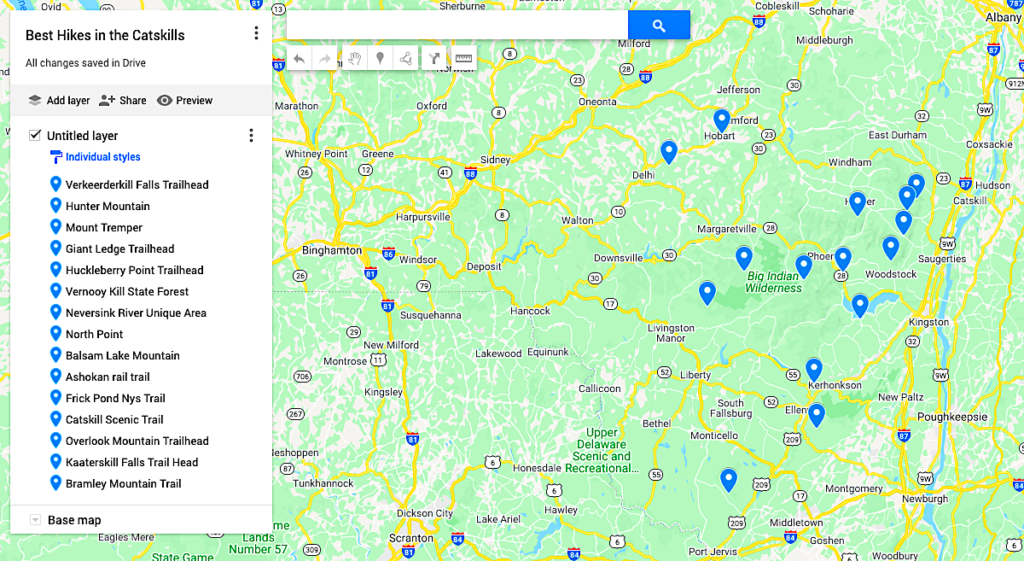Viewport: 1024px width, 561px height.
Task: Click the pin icon beside Hunter Mountain
Action: point(56,206)
